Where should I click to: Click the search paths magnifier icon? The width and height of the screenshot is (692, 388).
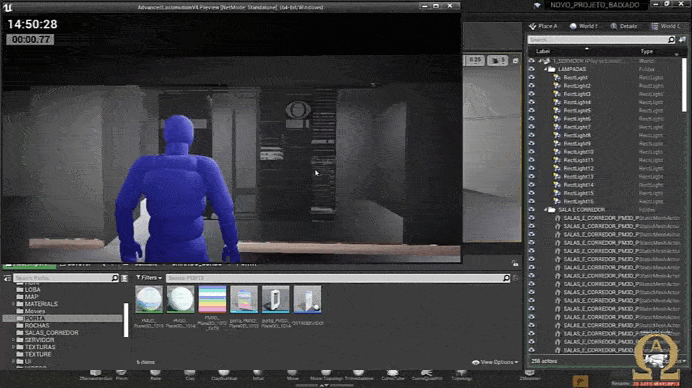tap(115, 278)
